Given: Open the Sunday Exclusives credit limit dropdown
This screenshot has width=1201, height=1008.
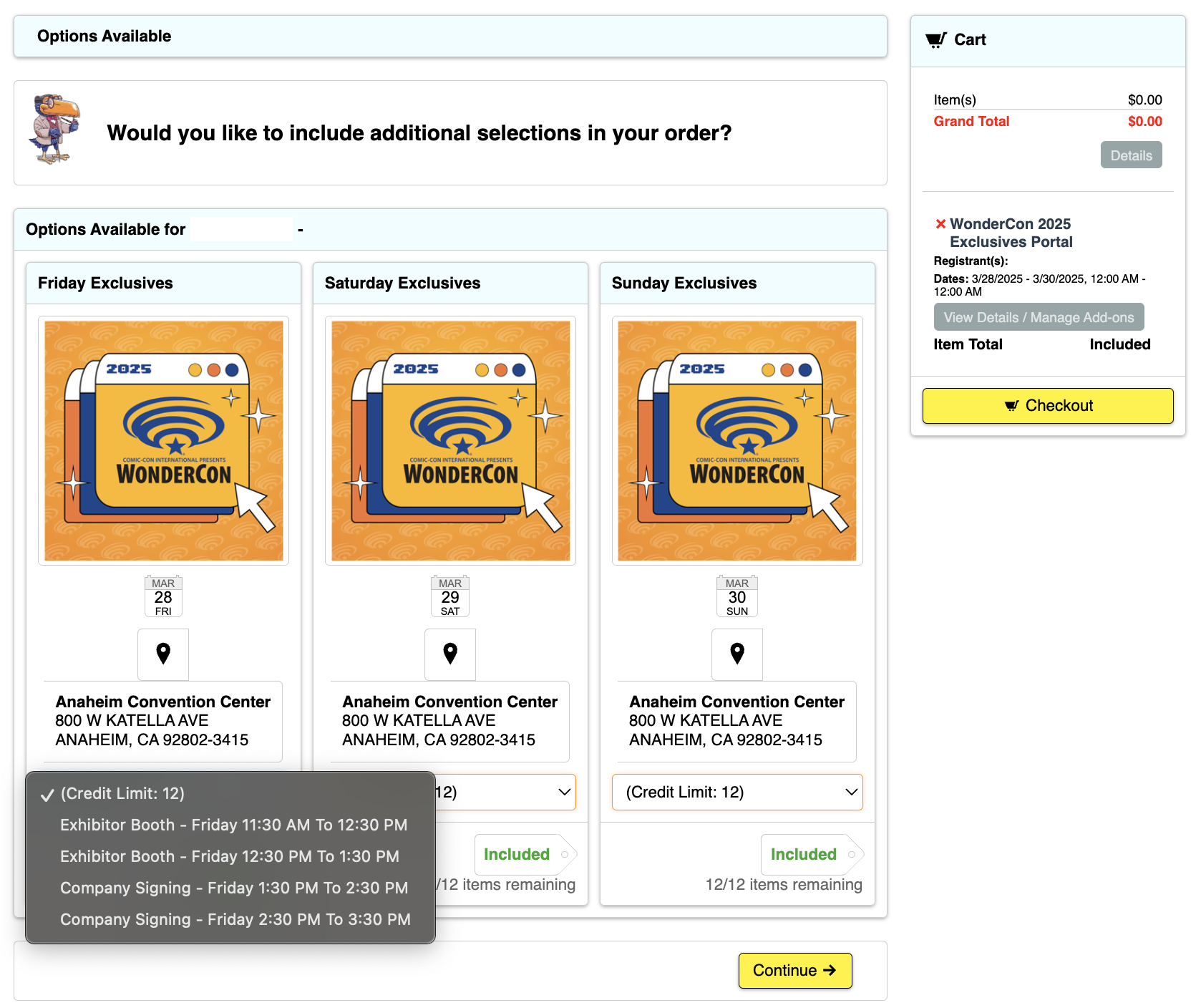Looking at the screenshot, I should pyautogui.click(x=737, y=792).
